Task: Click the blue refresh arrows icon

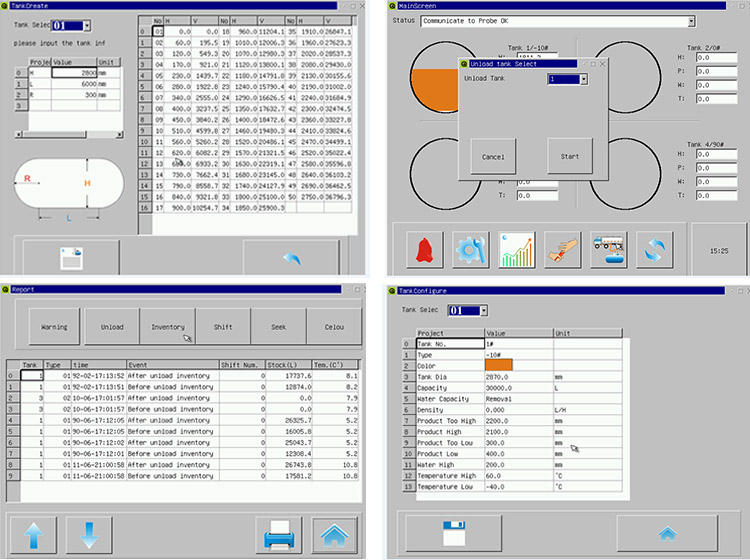Action: click(655, 250)
